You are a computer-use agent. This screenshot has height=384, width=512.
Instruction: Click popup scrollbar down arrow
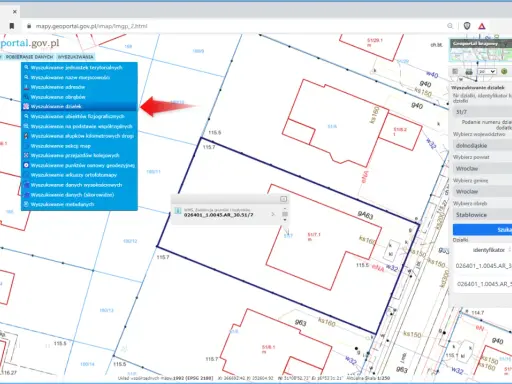pyautogui.click(x=285, y=220)
